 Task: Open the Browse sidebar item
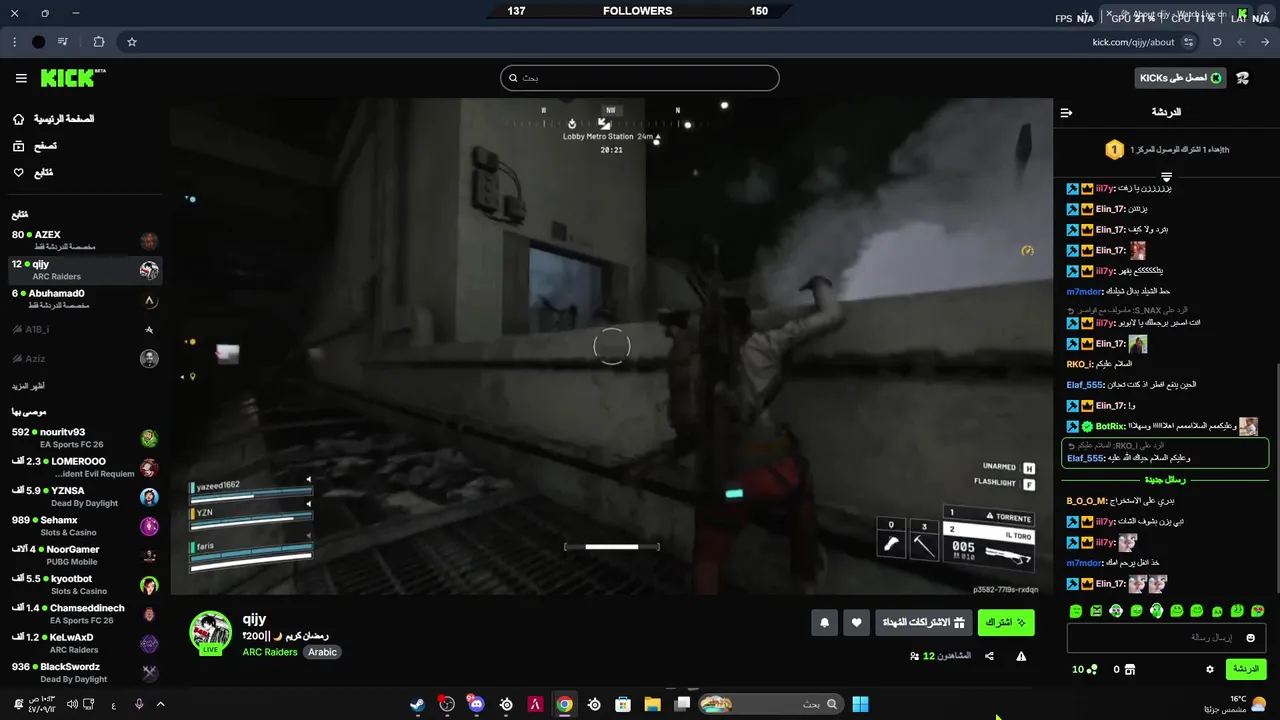pyautogui.click(x=35, y=146)
